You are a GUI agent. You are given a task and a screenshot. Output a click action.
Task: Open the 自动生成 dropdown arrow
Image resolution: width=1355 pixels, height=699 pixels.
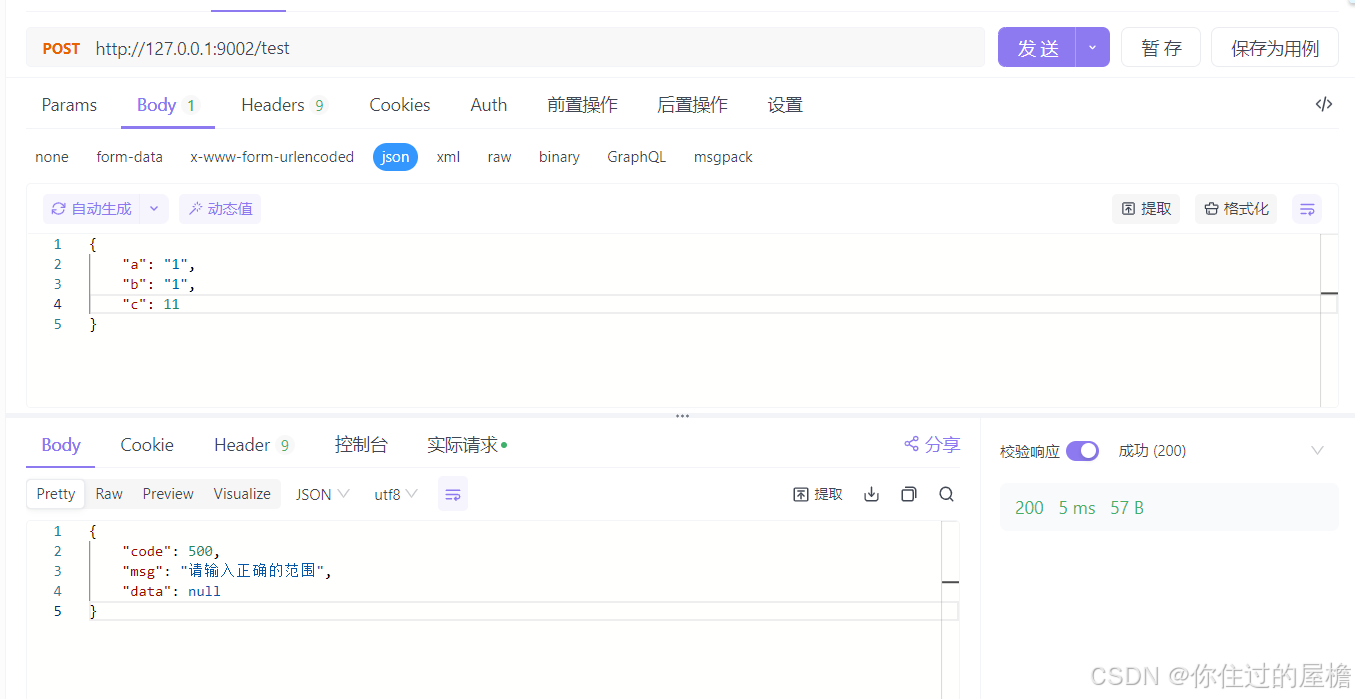[154, 209]
